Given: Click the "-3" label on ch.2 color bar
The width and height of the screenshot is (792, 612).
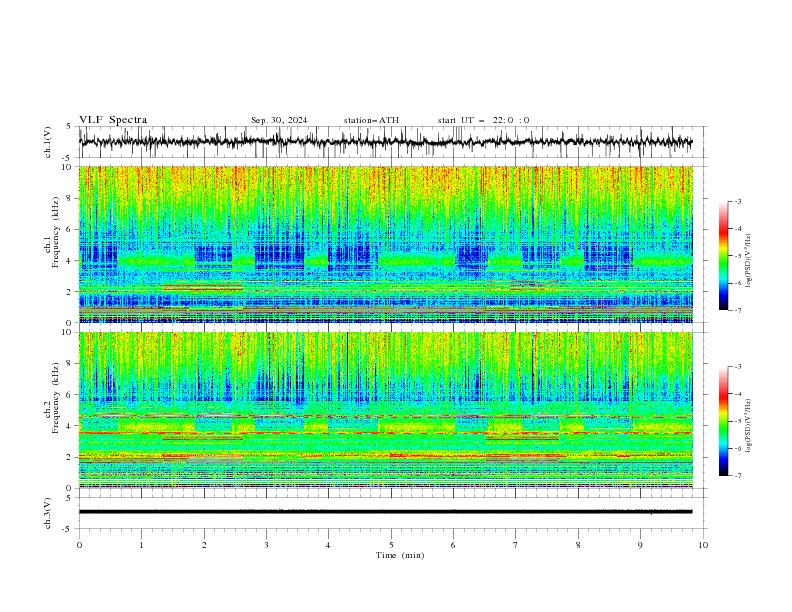Looking at the screenshot, I should (x=738, y=367).
